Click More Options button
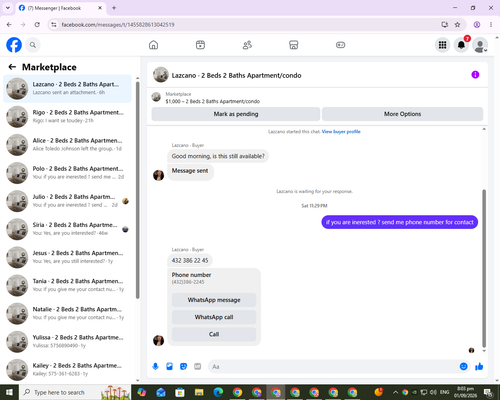 [x=402, y=114]
